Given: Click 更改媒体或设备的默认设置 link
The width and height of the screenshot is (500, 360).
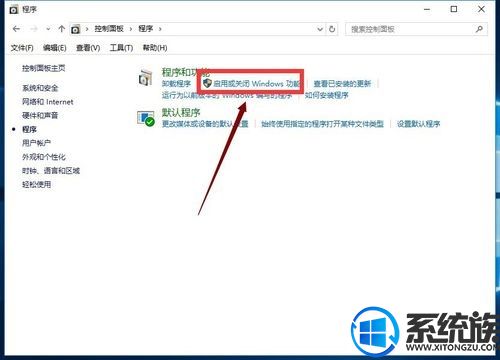Looking at the screenshot, I should (205, 124).
